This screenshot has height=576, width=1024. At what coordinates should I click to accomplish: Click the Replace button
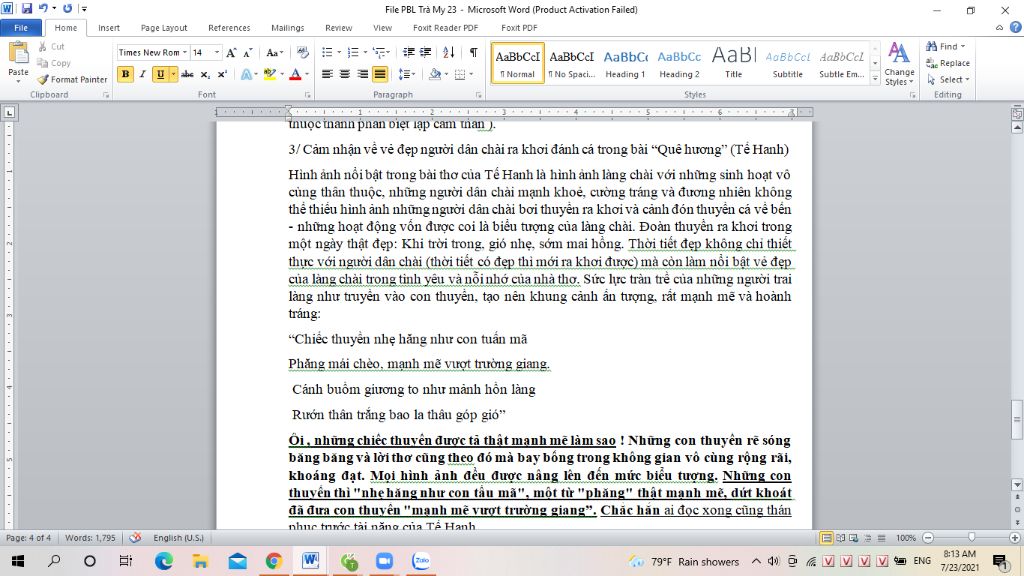tap(948, 63)
